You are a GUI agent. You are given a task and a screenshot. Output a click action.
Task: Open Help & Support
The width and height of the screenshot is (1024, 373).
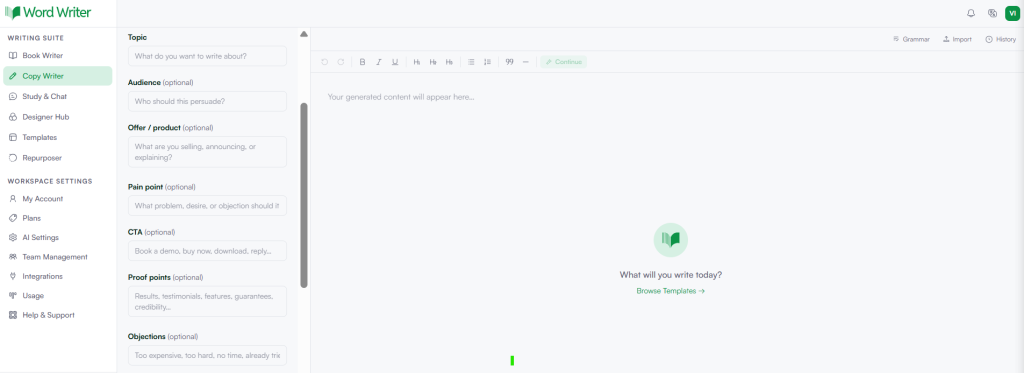(x=57, y=315)
